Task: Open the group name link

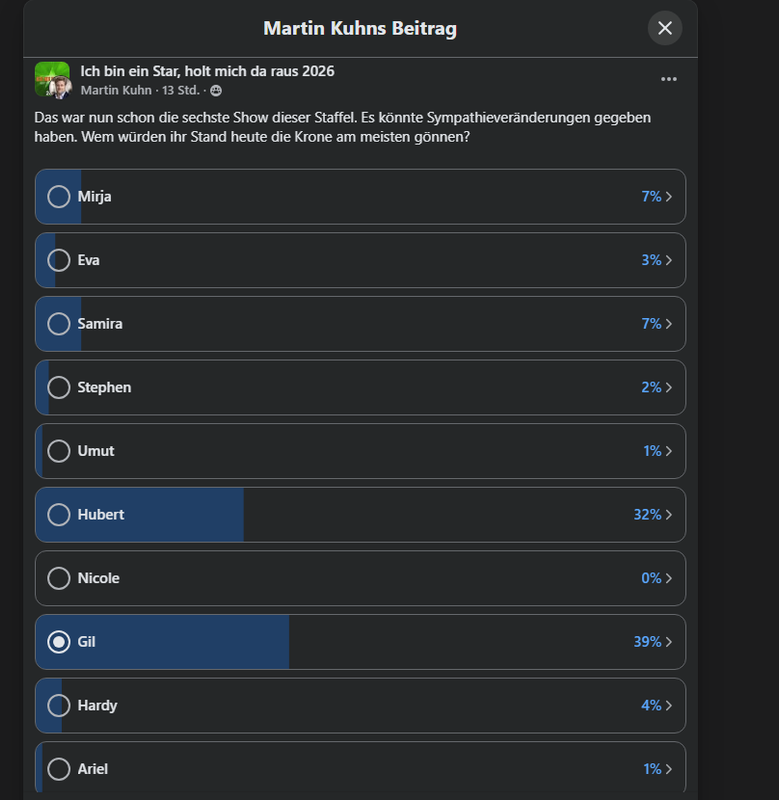Action: (x=207, y=71)
